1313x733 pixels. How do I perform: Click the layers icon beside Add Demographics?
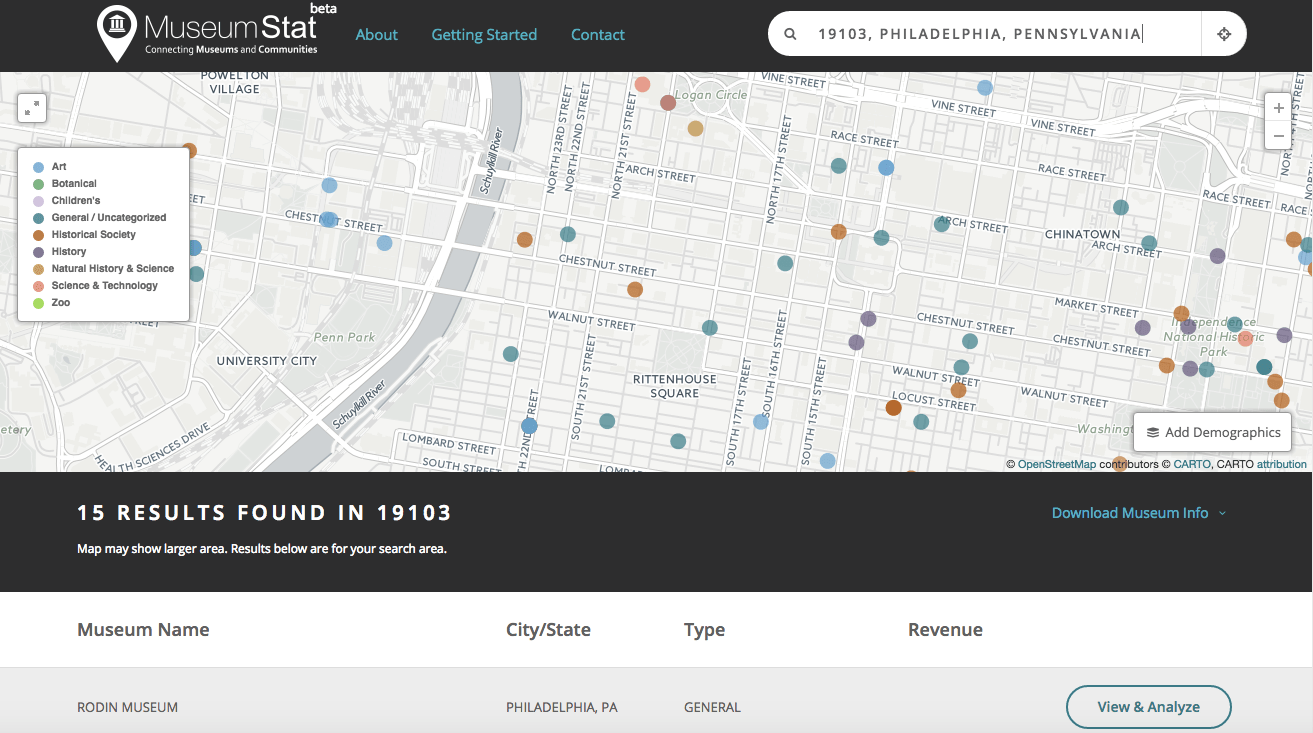(x=1153, y=432)
